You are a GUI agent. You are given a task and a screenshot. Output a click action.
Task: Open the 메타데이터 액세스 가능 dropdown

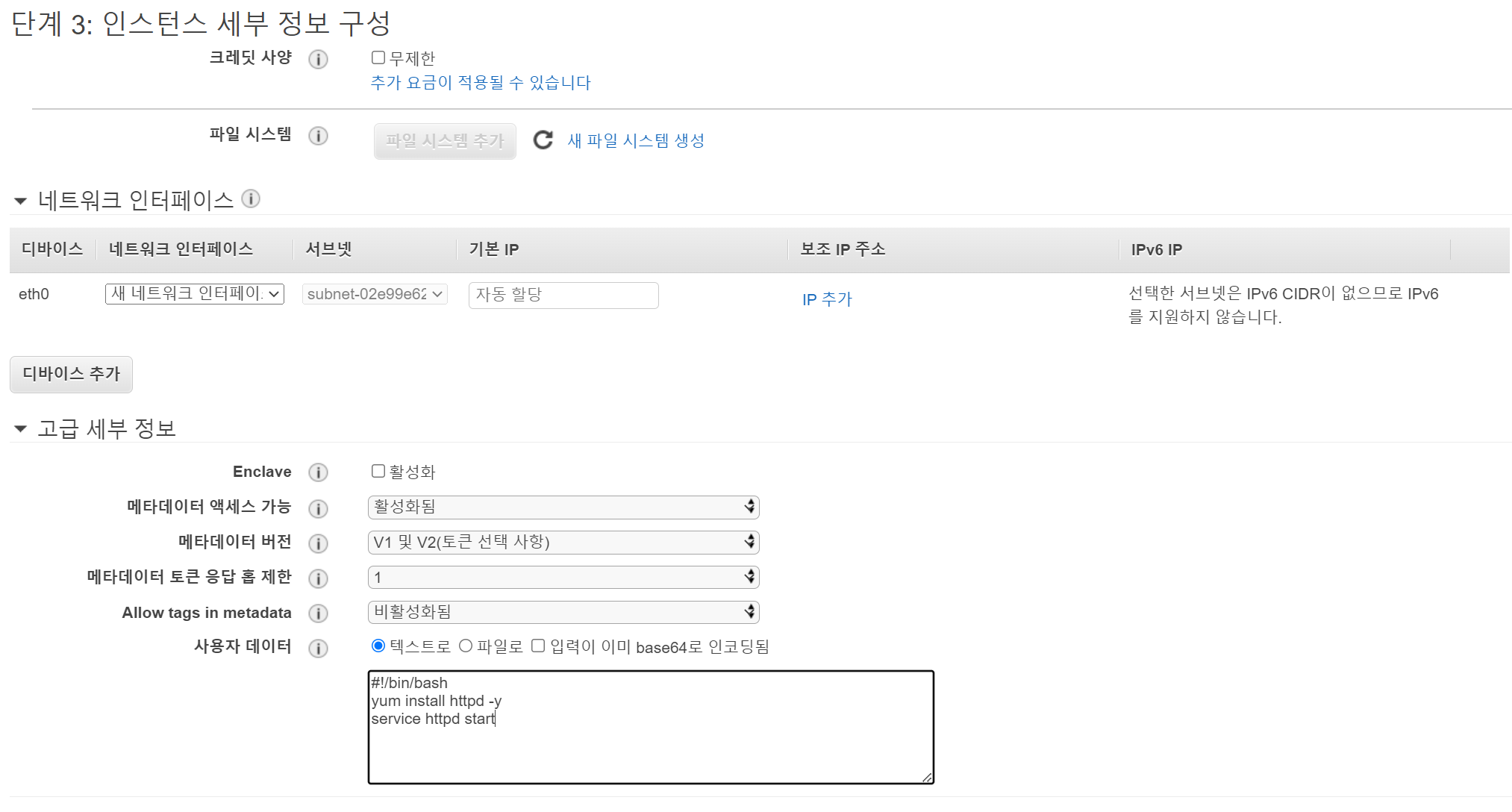pos(563,507)
